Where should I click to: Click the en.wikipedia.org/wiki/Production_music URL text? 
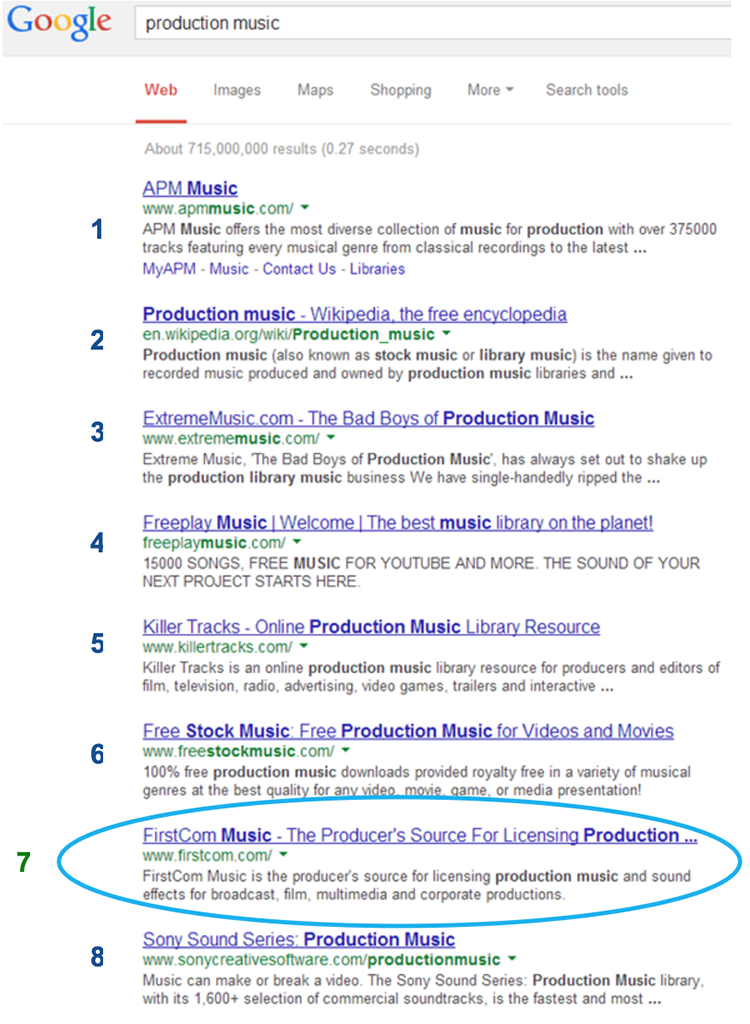[x=289, y=334]
